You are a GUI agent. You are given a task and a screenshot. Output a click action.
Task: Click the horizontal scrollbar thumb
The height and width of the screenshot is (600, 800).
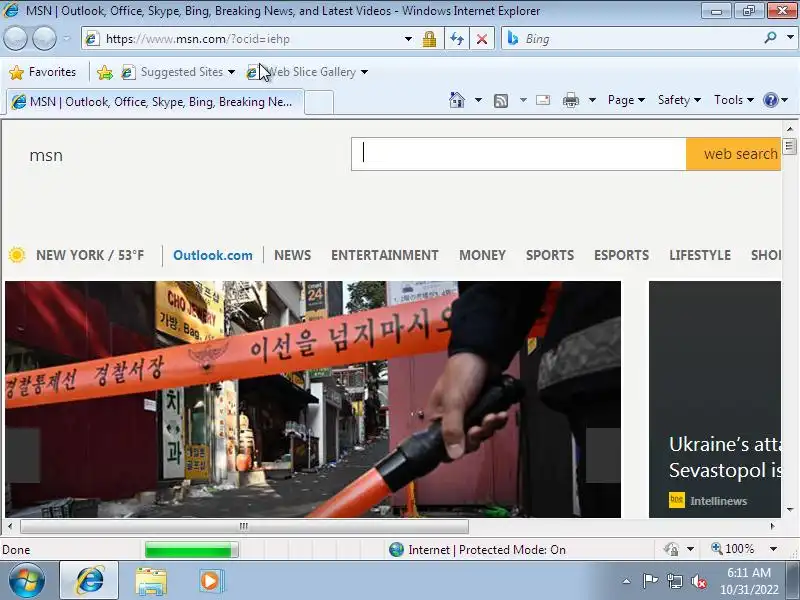pos(244,526)
